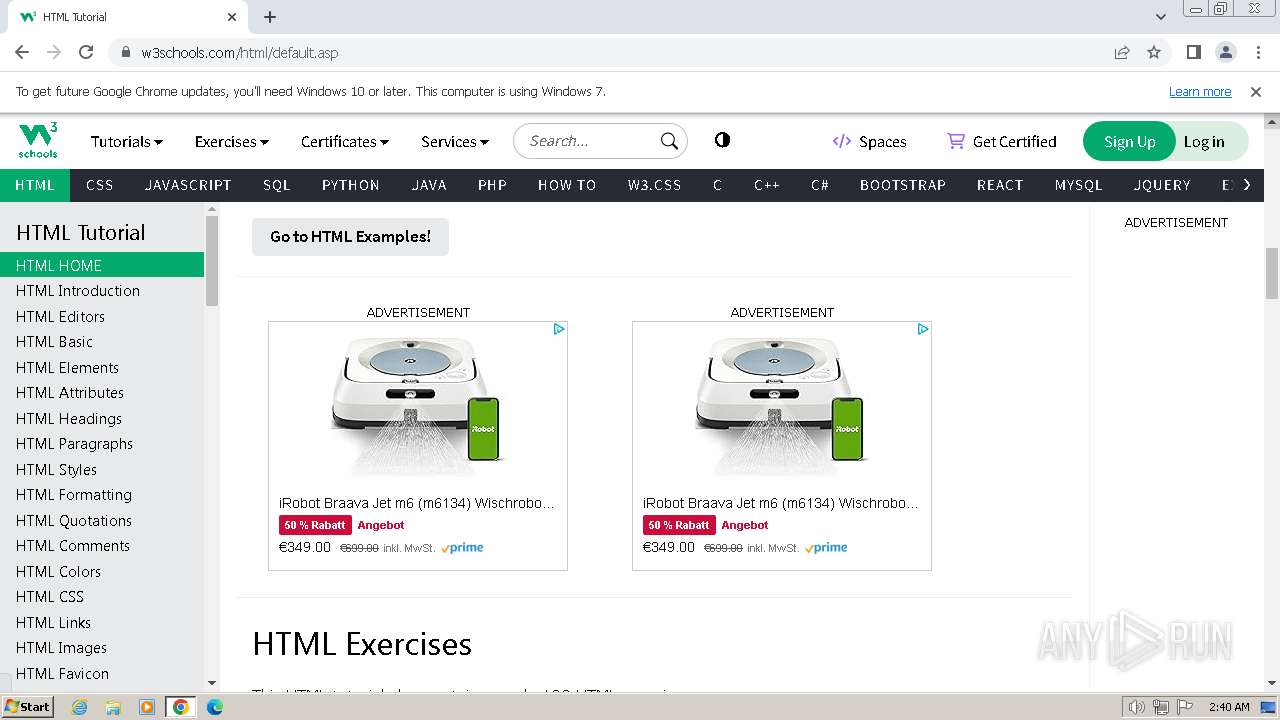Click Chrome icon in taskbar

click(x=180, y=707)
